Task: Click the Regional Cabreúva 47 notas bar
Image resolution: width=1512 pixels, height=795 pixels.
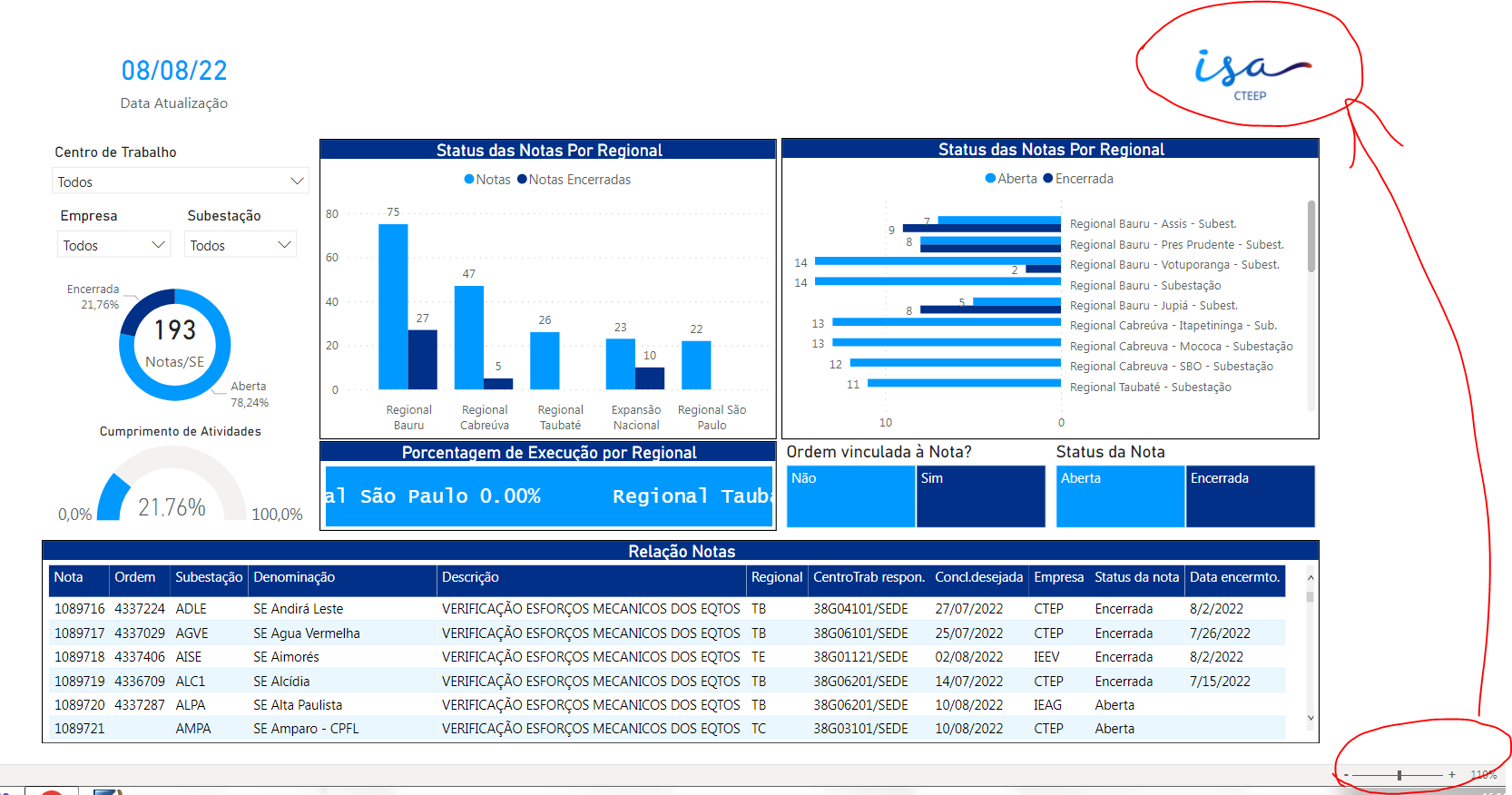Action: 469,338
